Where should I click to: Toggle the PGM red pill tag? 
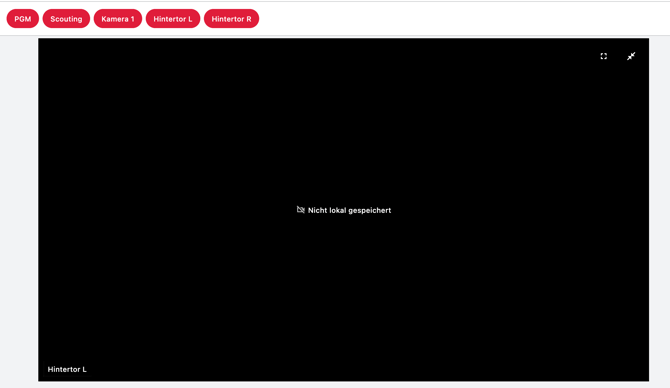click(23, 19)
